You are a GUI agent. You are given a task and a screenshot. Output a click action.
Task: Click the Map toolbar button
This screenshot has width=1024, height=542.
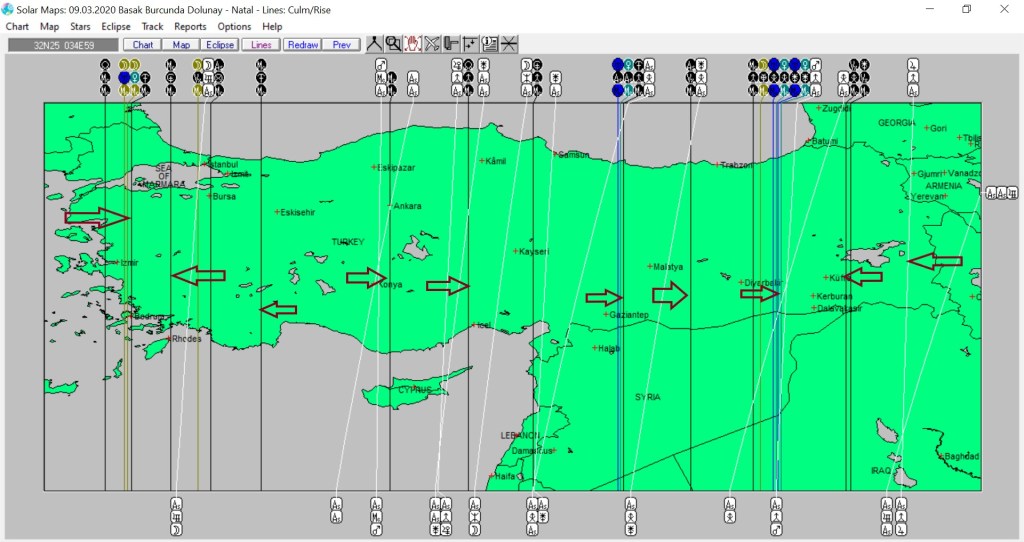point(181,45)
